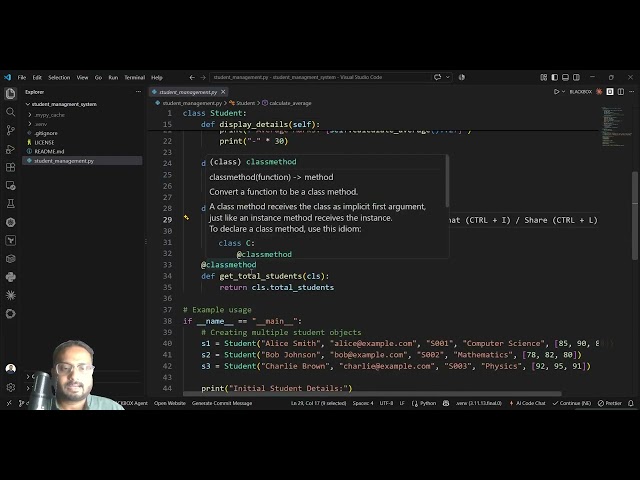
Task: Open notifications via the bell icon
Action: click(631, 403)
